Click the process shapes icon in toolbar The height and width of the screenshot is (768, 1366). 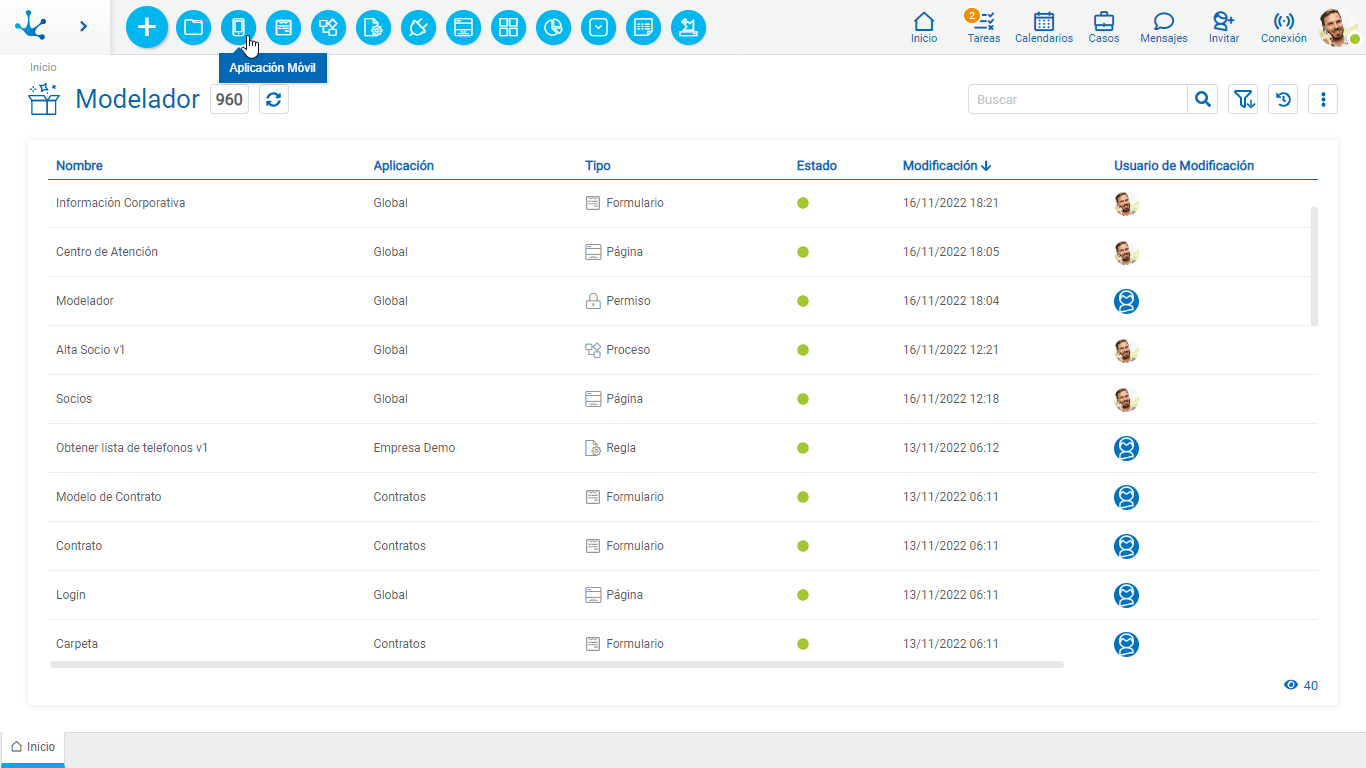(x=328, y=27)
